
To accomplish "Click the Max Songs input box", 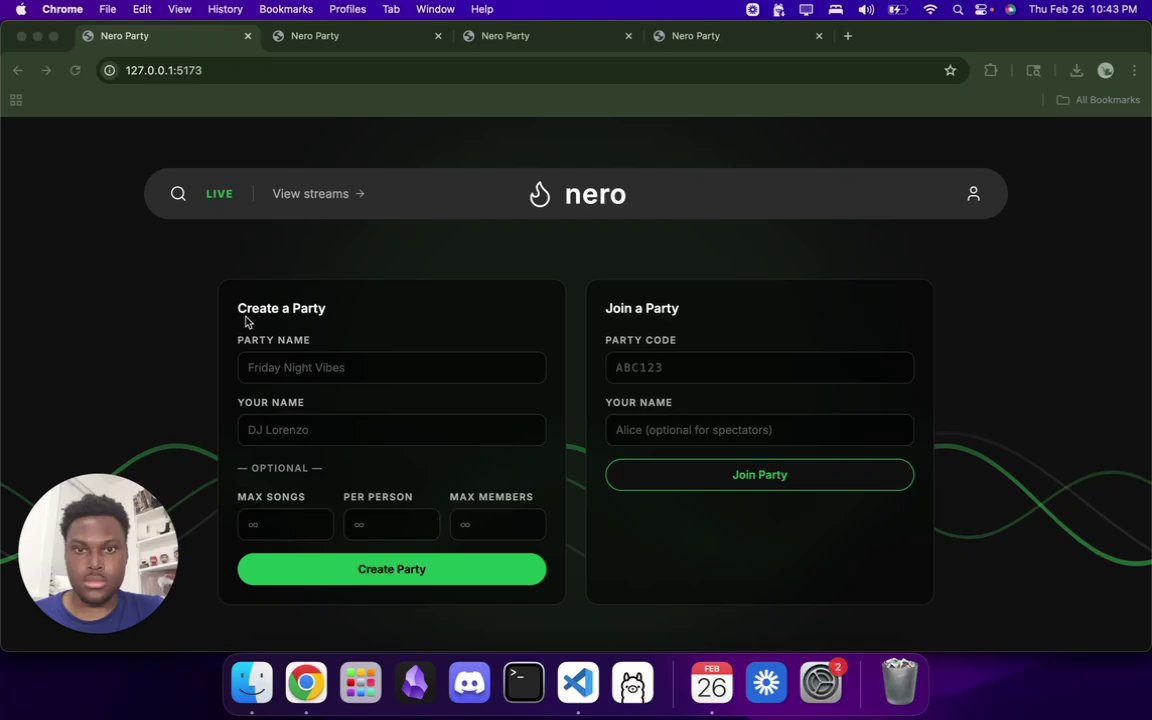I will point(285,525).
